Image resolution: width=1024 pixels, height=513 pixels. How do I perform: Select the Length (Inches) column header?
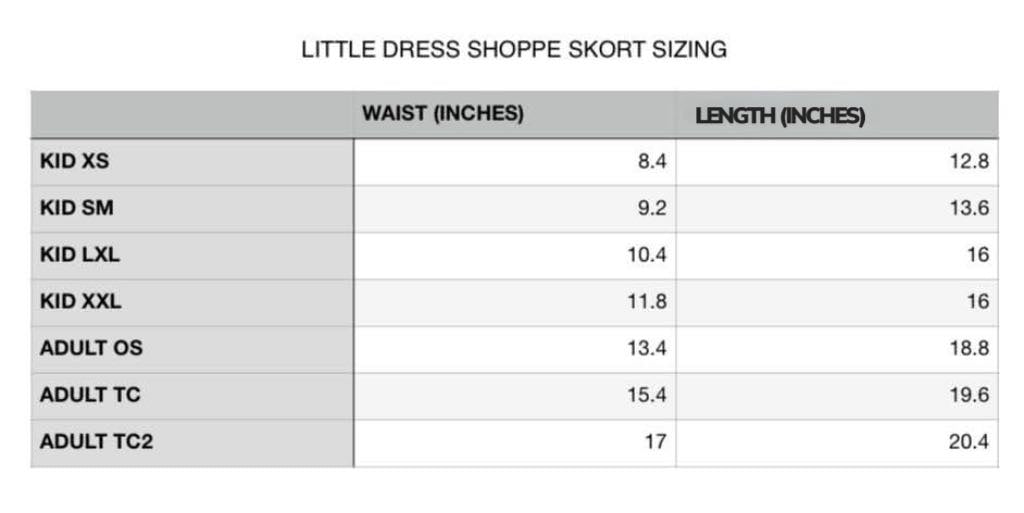click(x=780, y=116)
